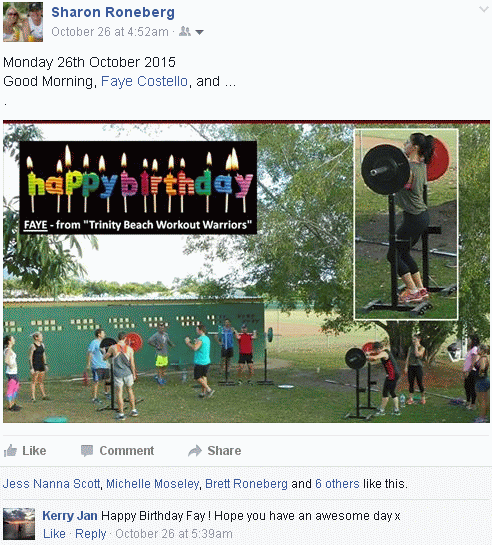Screen dimensions: 492x545
Task: Reply to Kerry Jan's comment
Action: tap(91, 534)
